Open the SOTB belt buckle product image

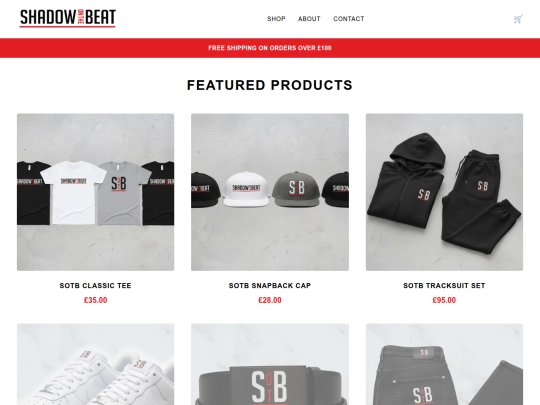coord(270,364)
